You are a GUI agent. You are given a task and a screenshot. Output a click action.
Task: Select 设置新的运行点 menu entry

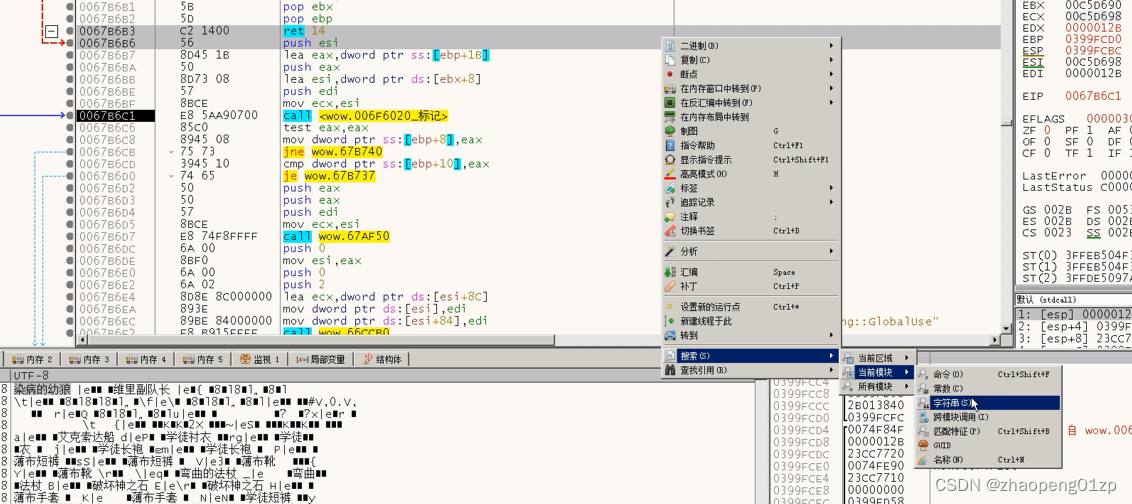tap(752, 307)
